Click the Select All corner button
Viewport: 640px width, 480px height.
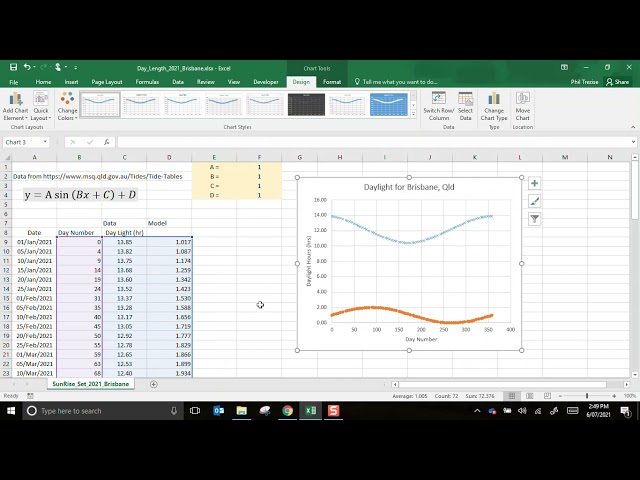(x=6, y=157)
